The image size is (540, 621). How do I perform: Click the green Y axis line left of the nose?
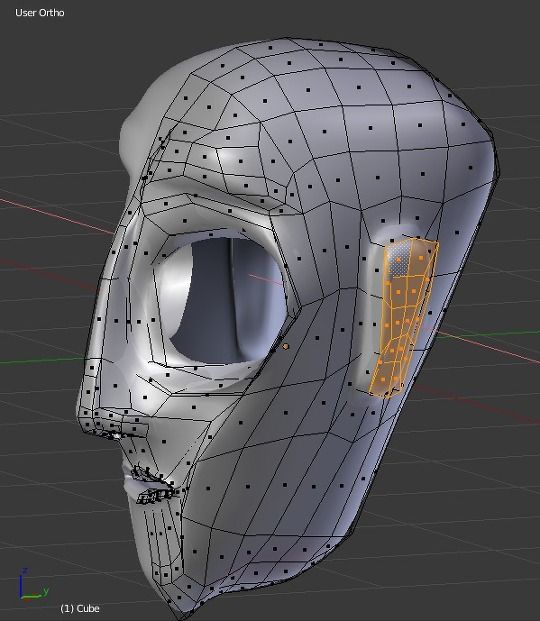click(41, 360)
